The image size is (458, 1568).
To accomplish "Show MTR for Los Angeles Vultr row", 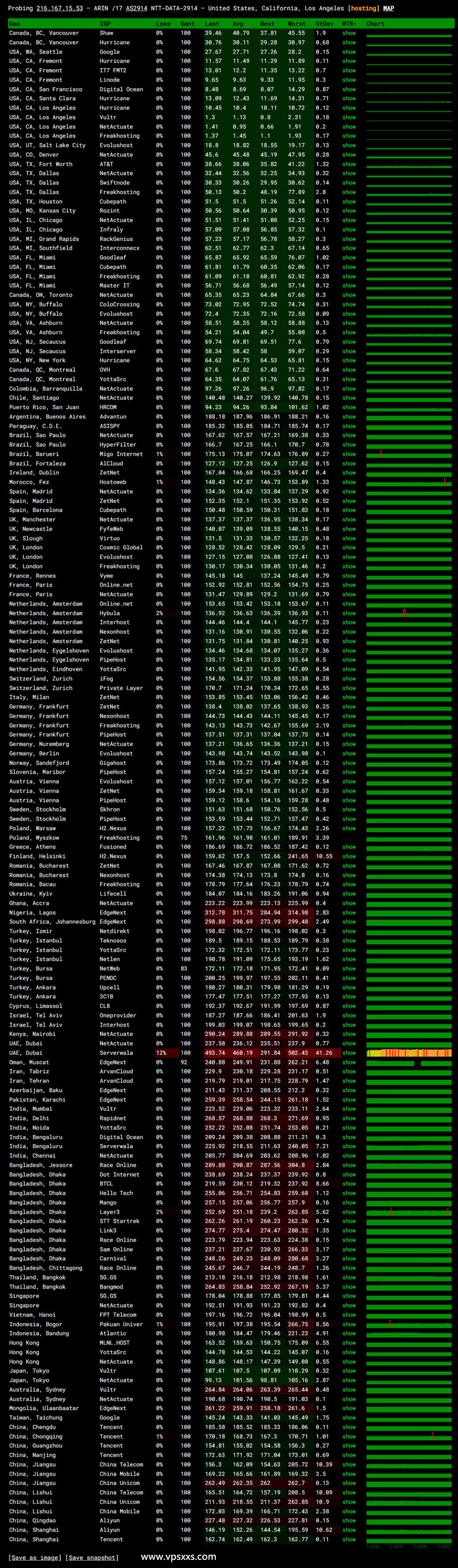I will click(349, 117).
